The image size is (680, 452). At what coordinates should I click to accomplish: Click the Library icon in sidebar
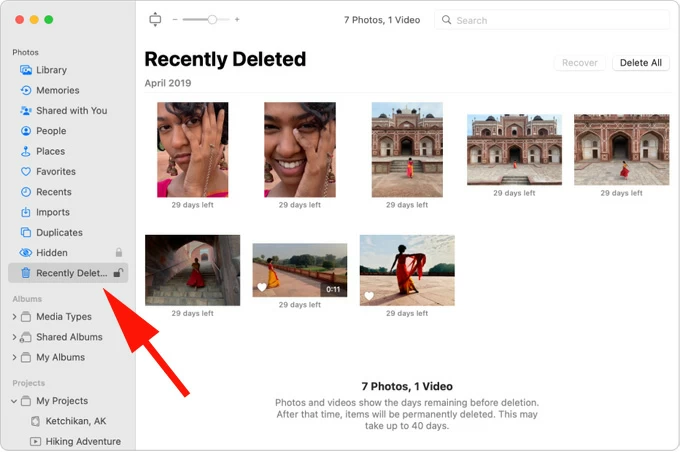point(26,70)
